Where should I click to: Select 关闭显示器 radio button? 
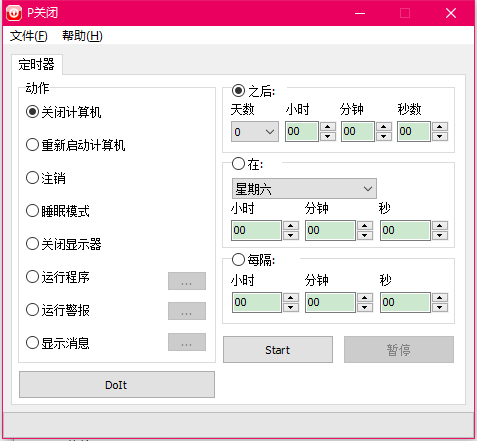63,244
